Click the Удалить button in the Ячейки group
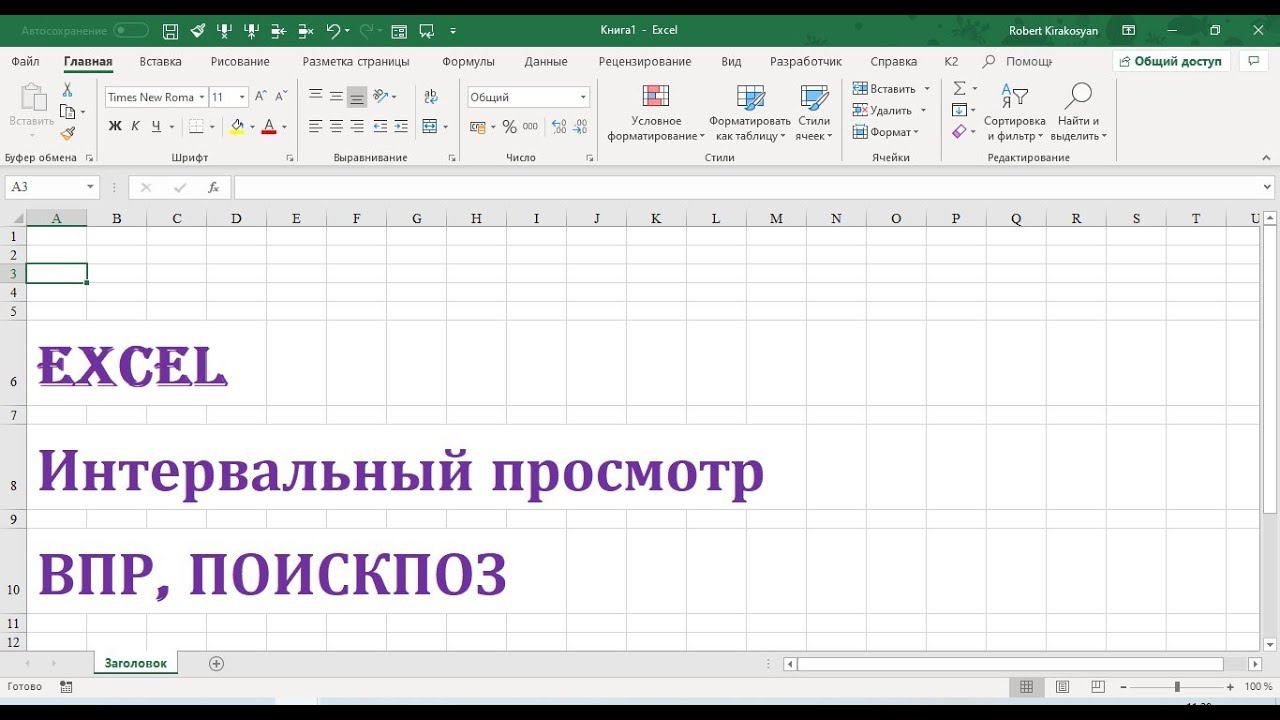The width and height of the screenshot is (1280, 720). tap(882, 110)
